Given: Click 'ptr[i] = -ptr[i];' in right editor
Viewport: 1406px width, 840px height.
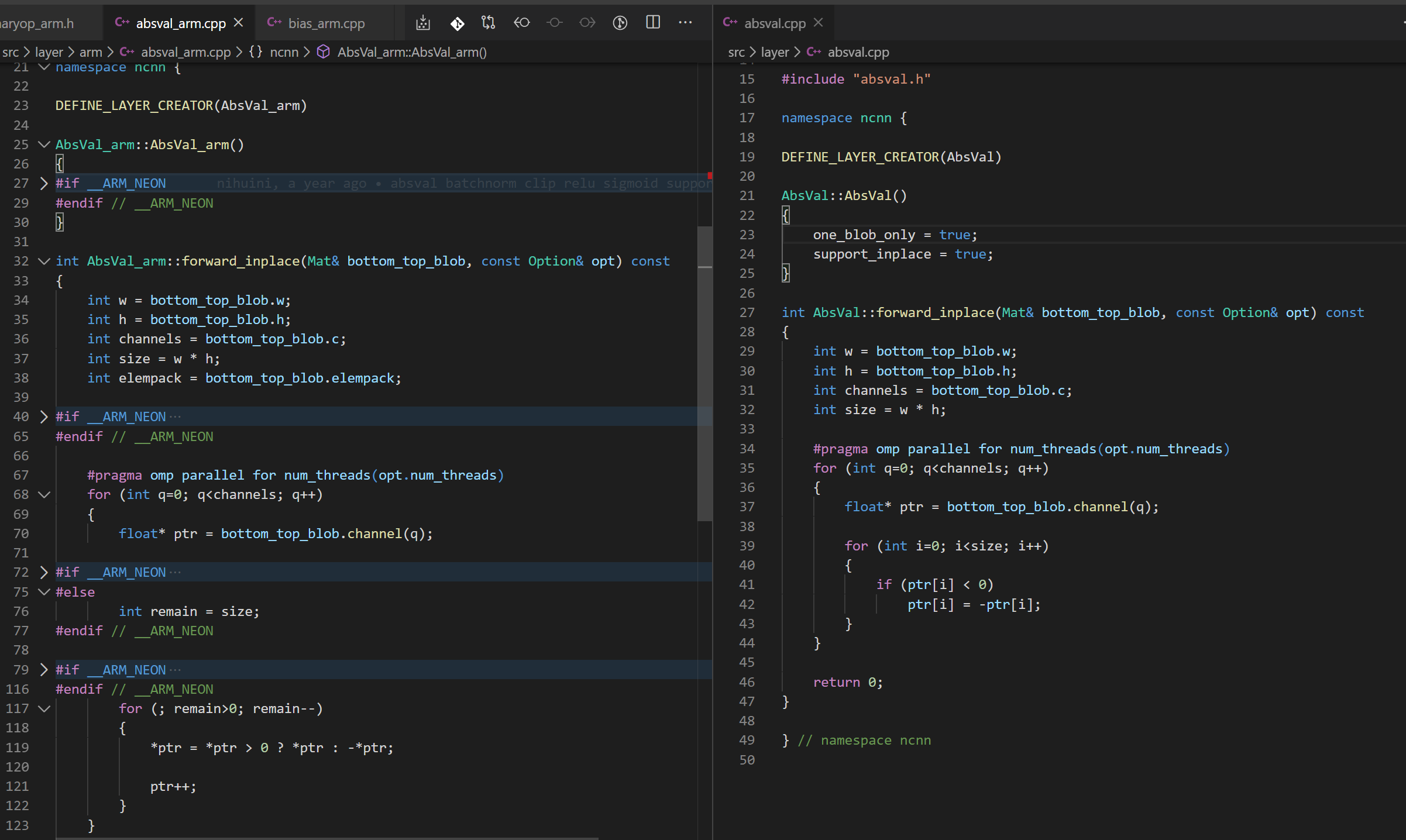Looking at the screenshot, I should coord(974,604).
